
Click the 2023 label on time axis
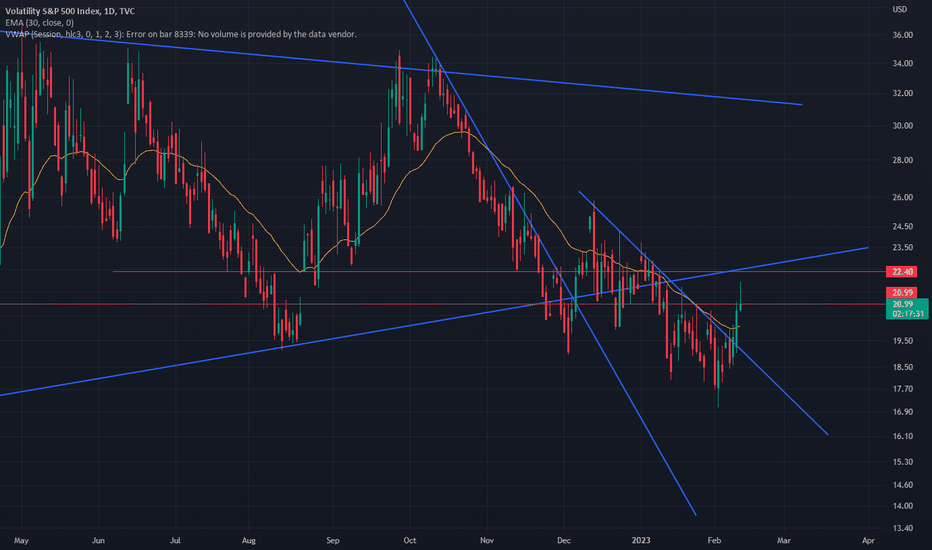pyautogui.click(x=641, y=540)
